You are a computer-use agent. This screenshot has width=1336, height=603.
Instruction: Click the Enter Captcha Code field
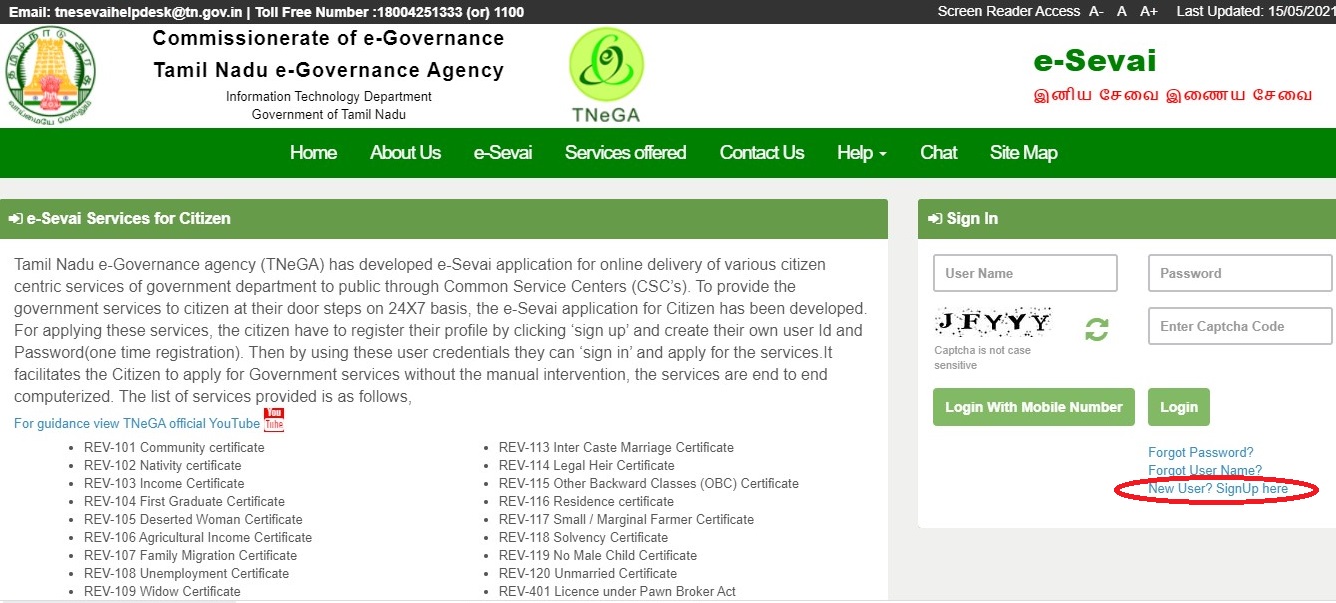pos(1240,326)
